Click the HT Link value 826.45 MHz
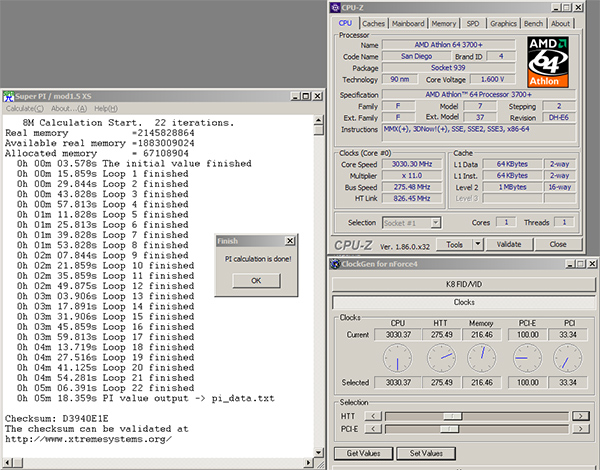This screenshot has width=600, height=470. point(412,199)
